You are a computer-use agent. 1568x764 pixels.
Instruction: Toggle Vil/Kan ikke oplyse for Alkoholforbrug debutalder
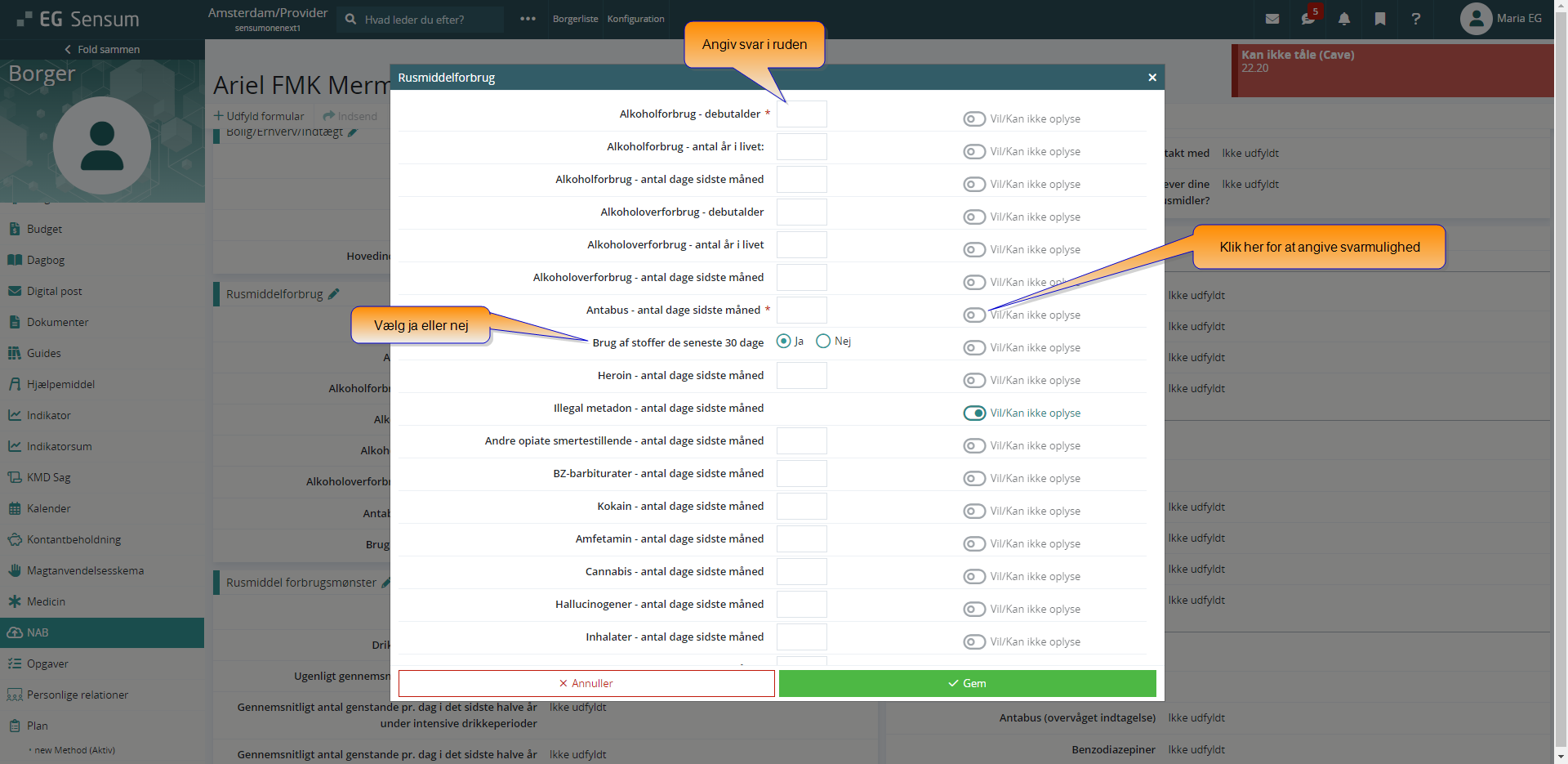coord(974,118)
